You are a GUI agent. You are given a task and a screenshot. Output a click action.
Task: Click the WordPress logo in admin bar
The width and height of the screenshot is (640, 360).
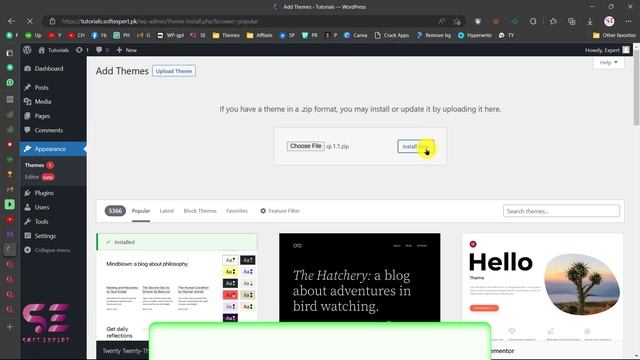point(27,50)
